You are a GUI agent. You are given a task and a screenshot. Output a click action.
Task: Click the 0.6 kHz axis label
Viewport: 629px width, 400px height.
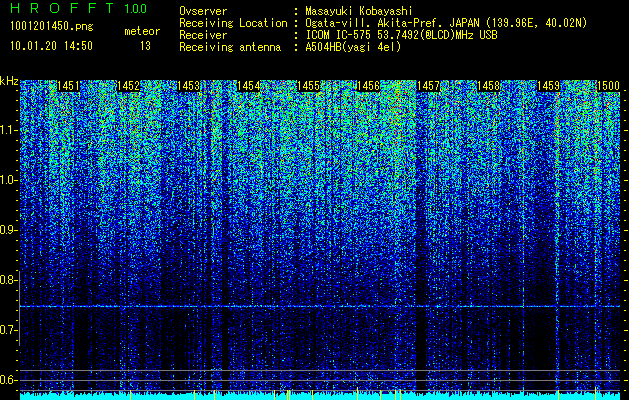coord(9,380)
